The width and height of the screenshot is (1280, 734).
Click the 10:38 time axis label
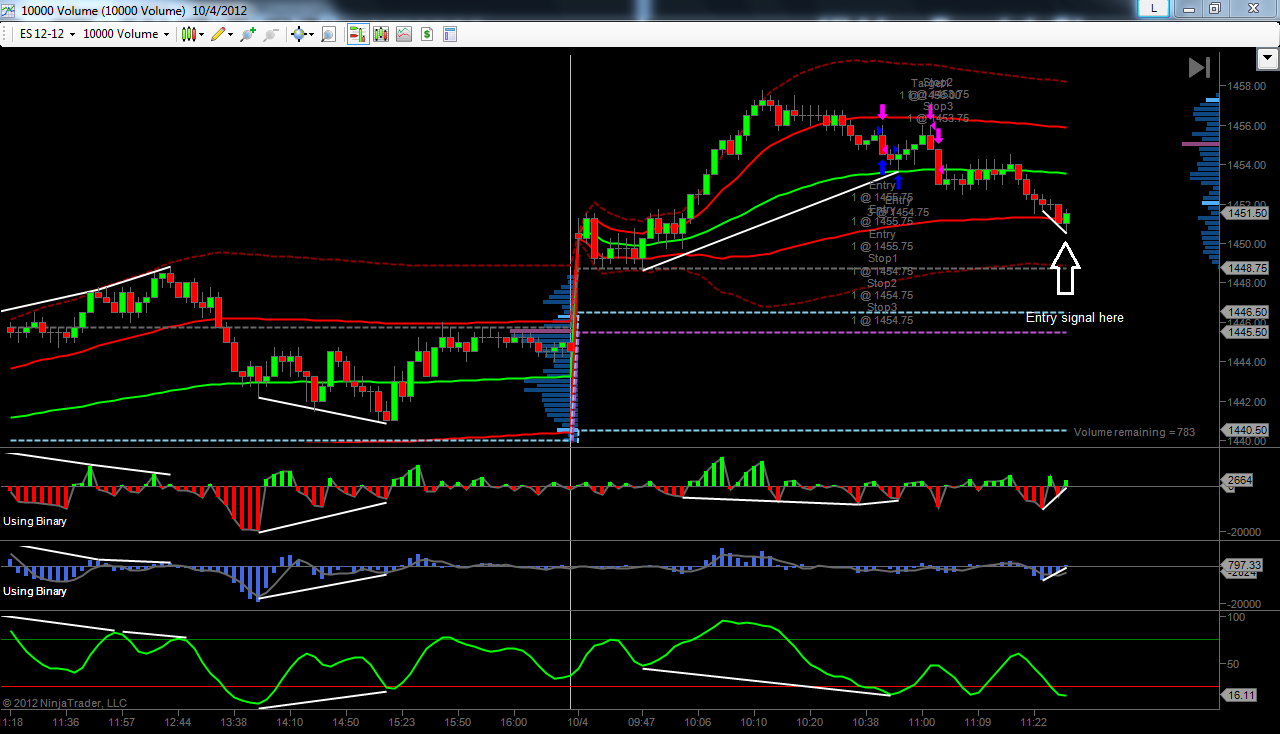click(866, 722)
